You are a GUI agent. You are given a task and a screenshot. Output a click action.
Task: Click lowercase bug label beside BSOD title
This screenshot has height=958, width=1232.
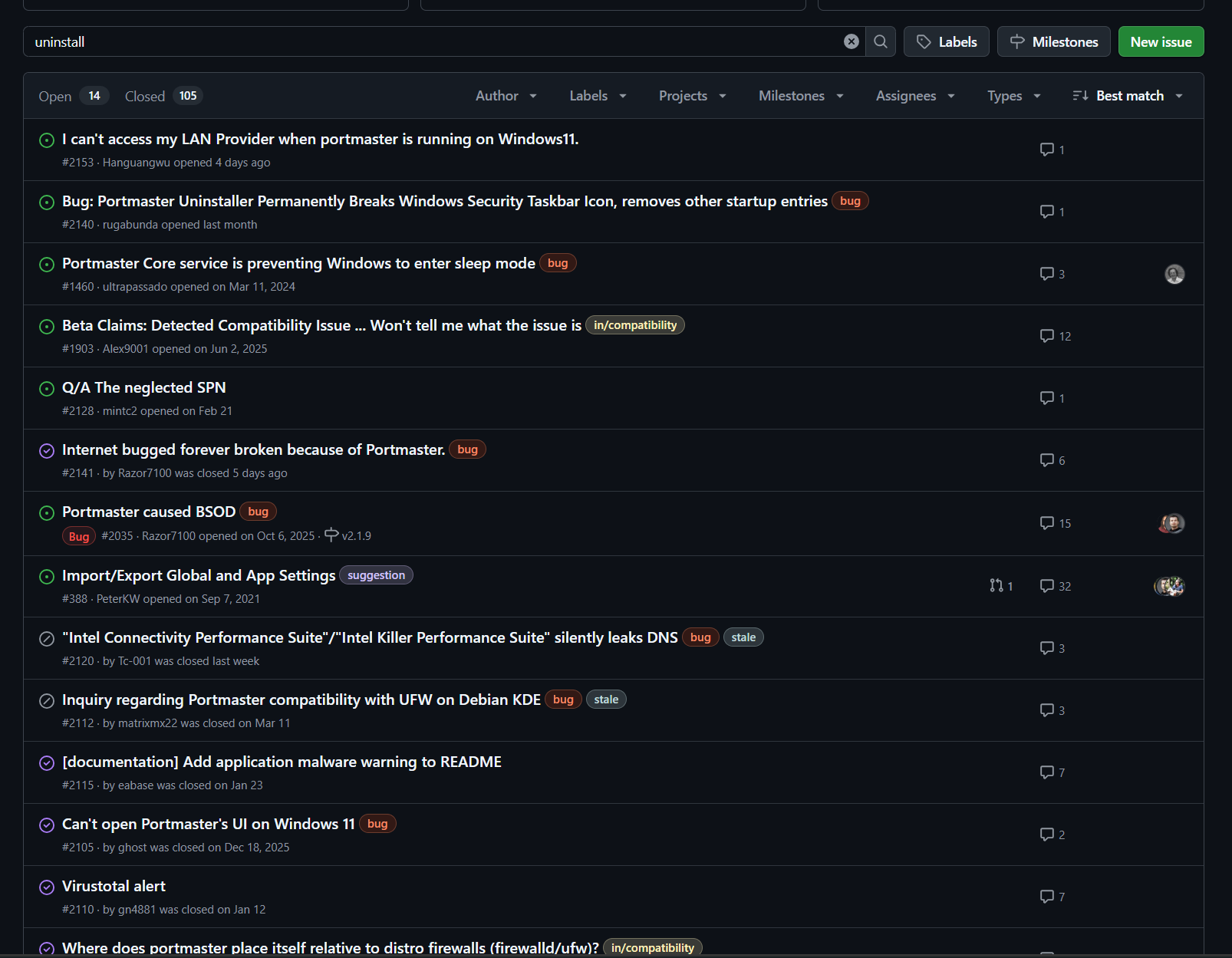point(259,512)
